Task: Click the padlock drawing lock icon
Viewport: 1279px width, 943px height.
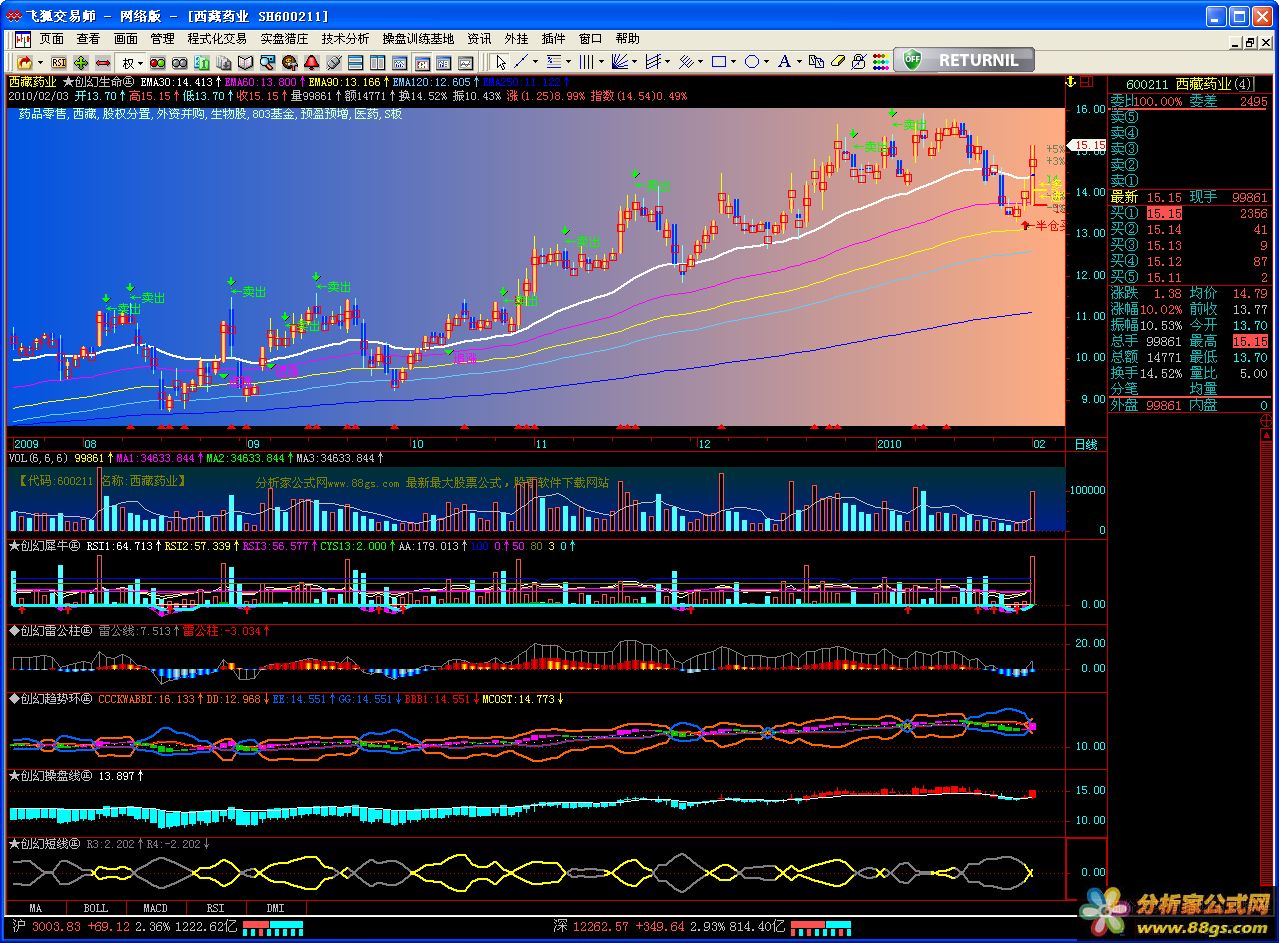Action: click(x=858, y=62)
